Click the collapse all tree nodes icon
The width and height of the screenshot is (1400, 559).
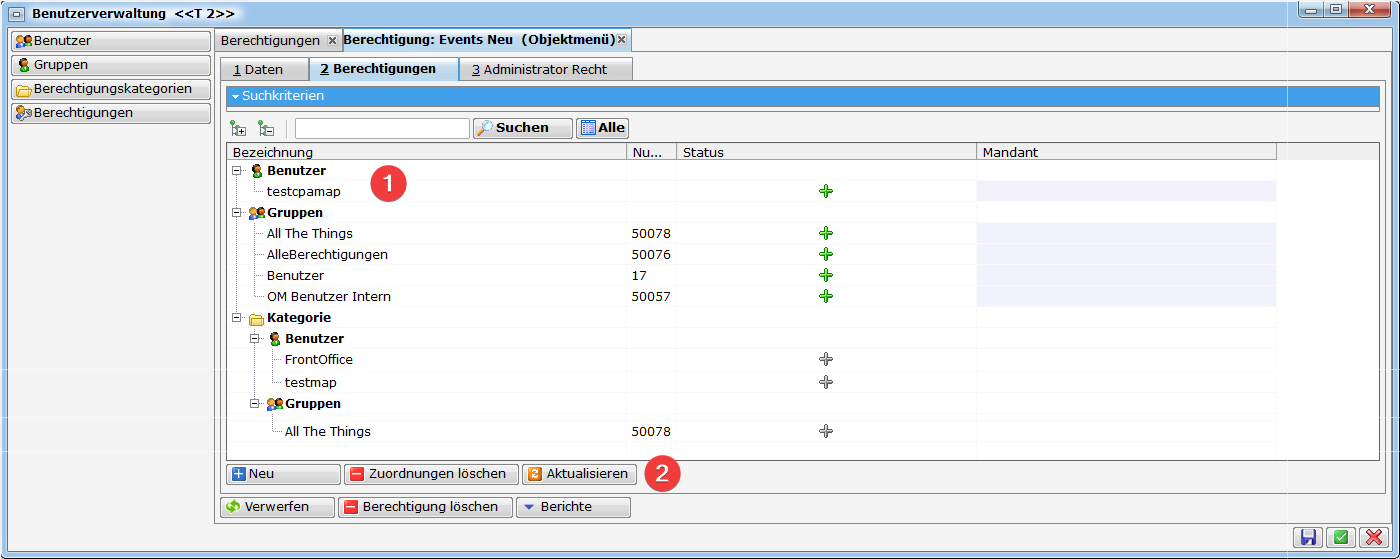point(266,128)
